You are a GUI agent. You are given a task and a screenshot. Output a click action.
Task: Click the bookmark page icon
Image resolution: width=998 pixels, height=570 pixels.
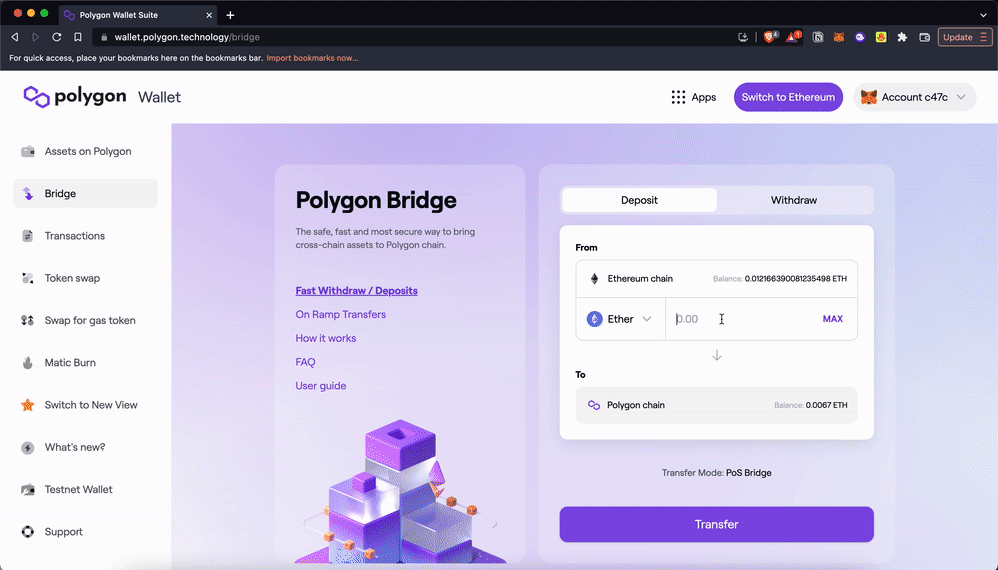78,37
